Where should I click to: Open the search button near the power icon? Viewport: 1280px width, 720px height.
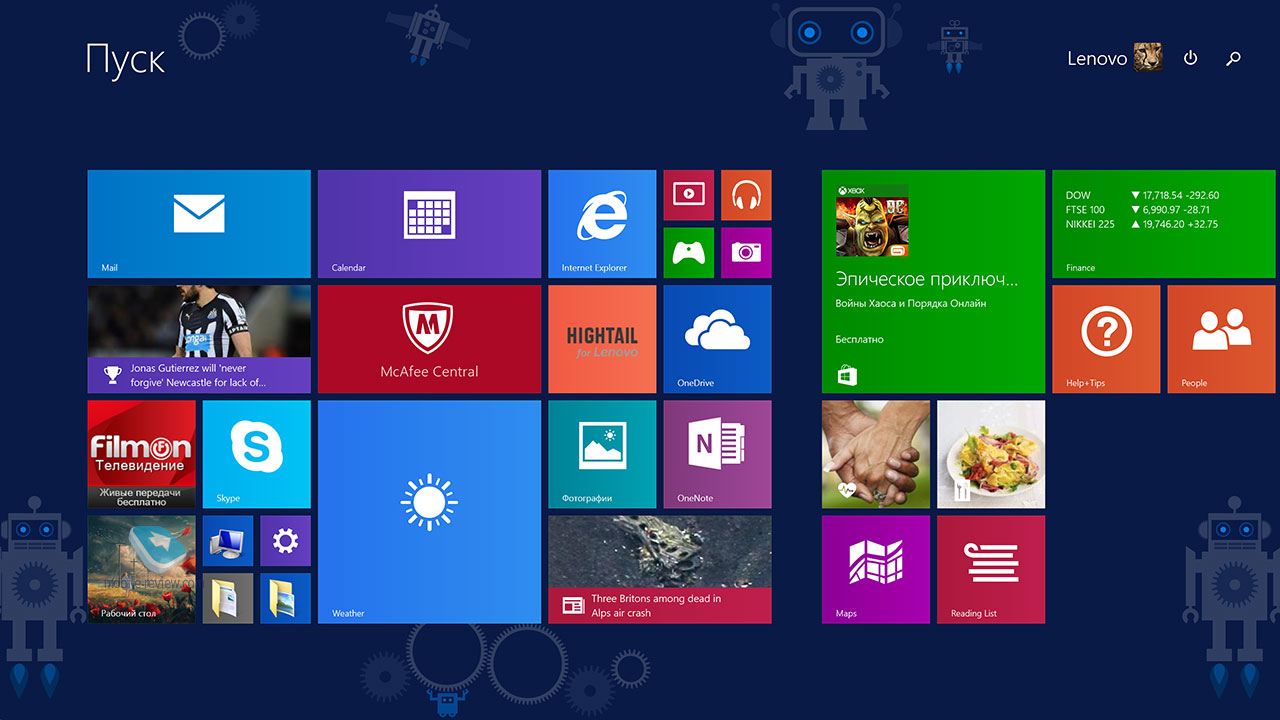[1233, 58]
